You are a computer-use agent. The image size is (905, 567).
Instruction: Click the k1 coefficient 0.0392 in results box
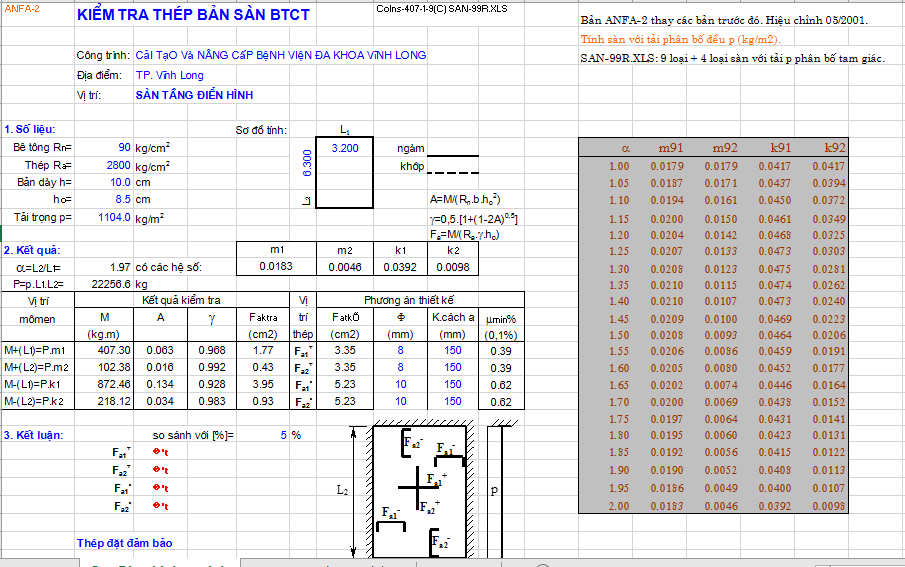tap(401, 267)
